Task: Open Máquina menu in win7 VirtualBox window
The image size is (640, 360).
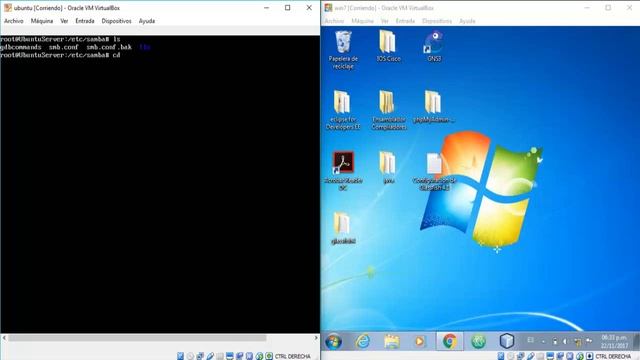Action: 362,21
